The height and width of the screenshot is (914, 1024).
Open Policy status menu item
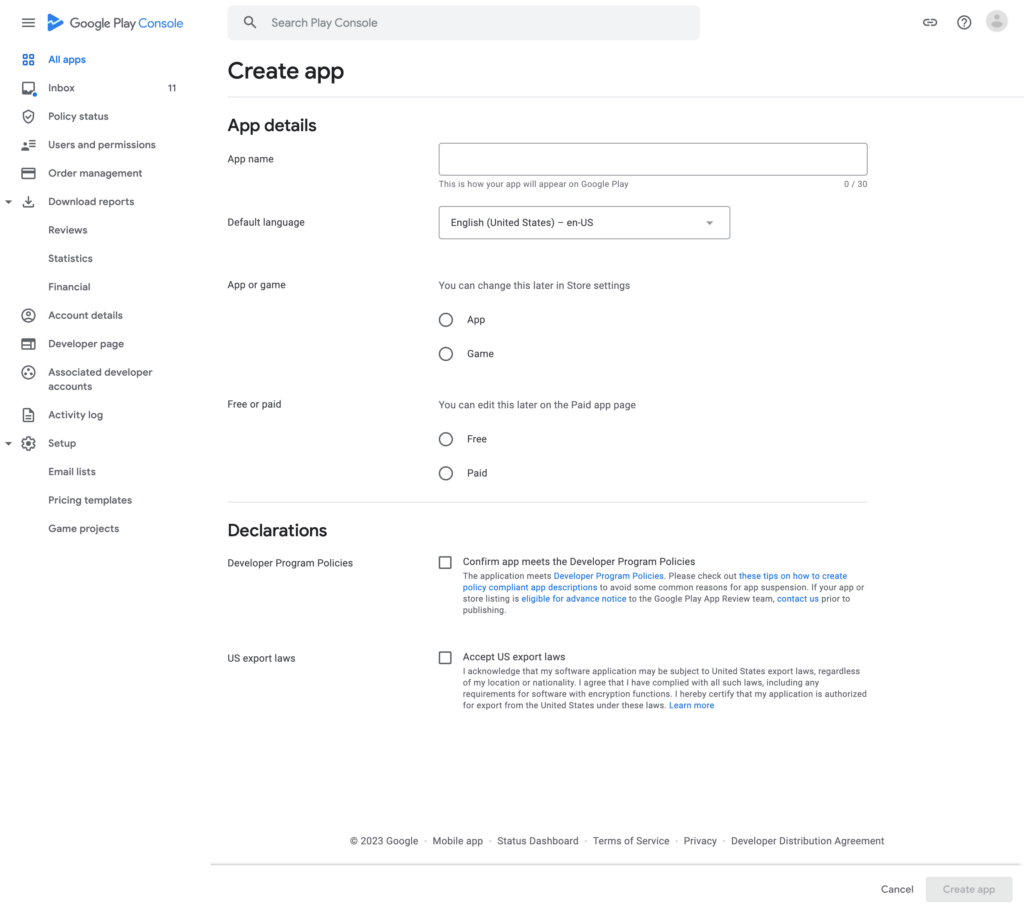tap(78, 116)
